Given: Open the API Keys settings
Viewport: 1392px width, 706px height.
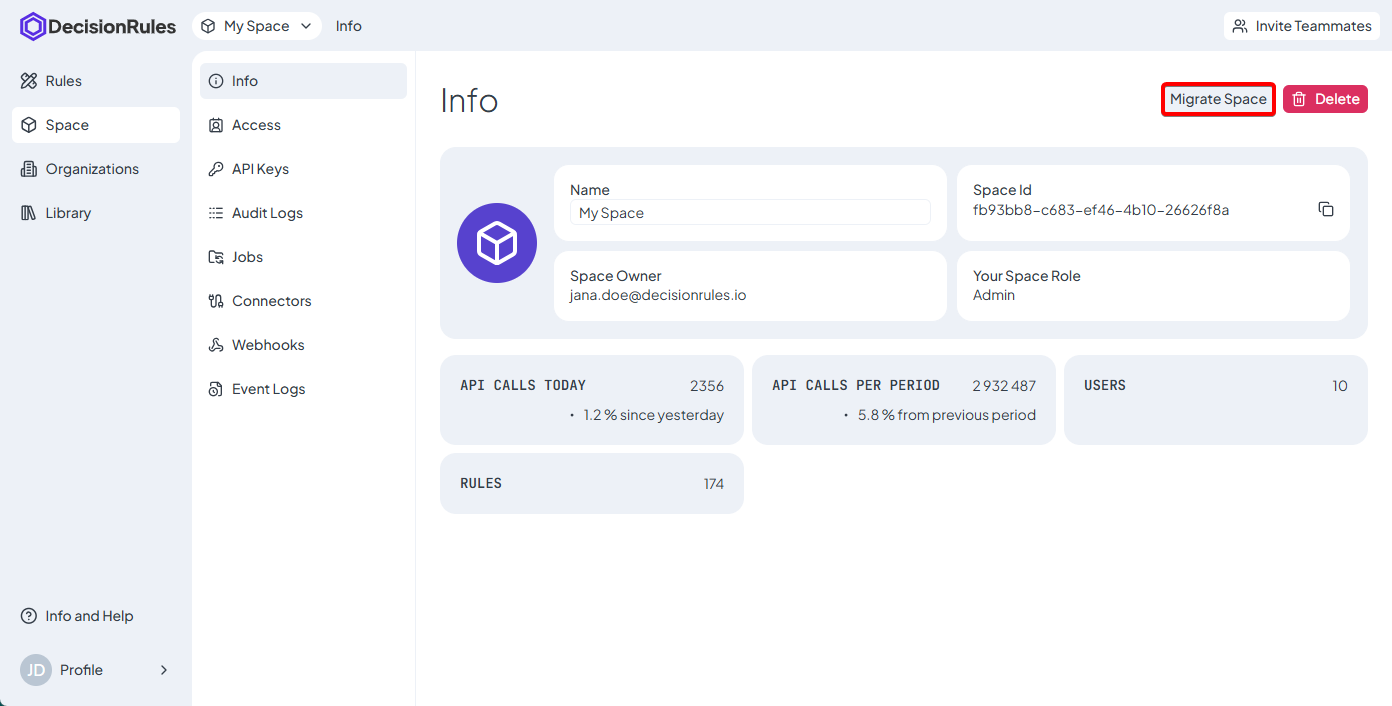Looking at the screenshot, I should tap(260, 169).
